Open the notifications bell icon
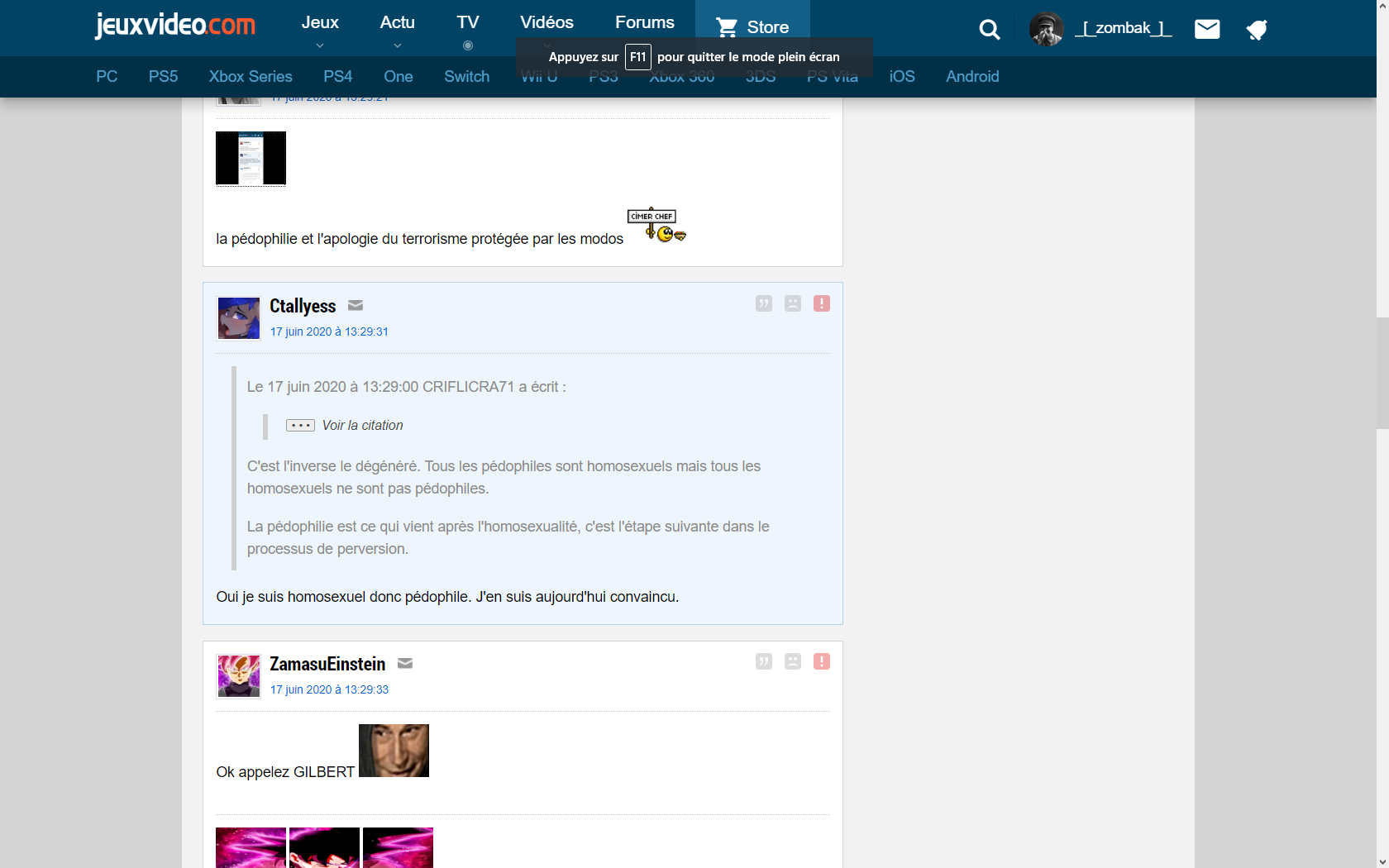Screen dimensions: 1389x868 [1257, 30]
